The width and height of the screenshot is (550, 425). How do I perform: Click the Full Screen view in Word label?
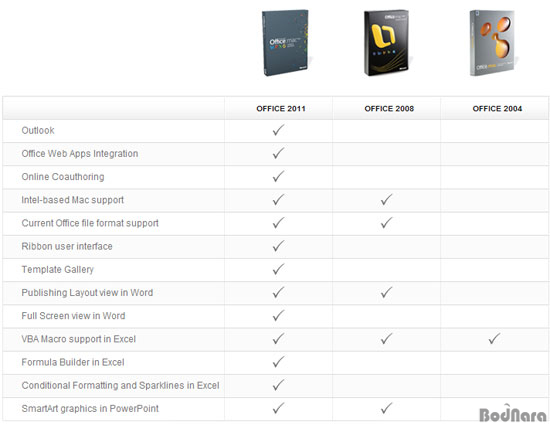pyautogui.click(x=73, y=316)
